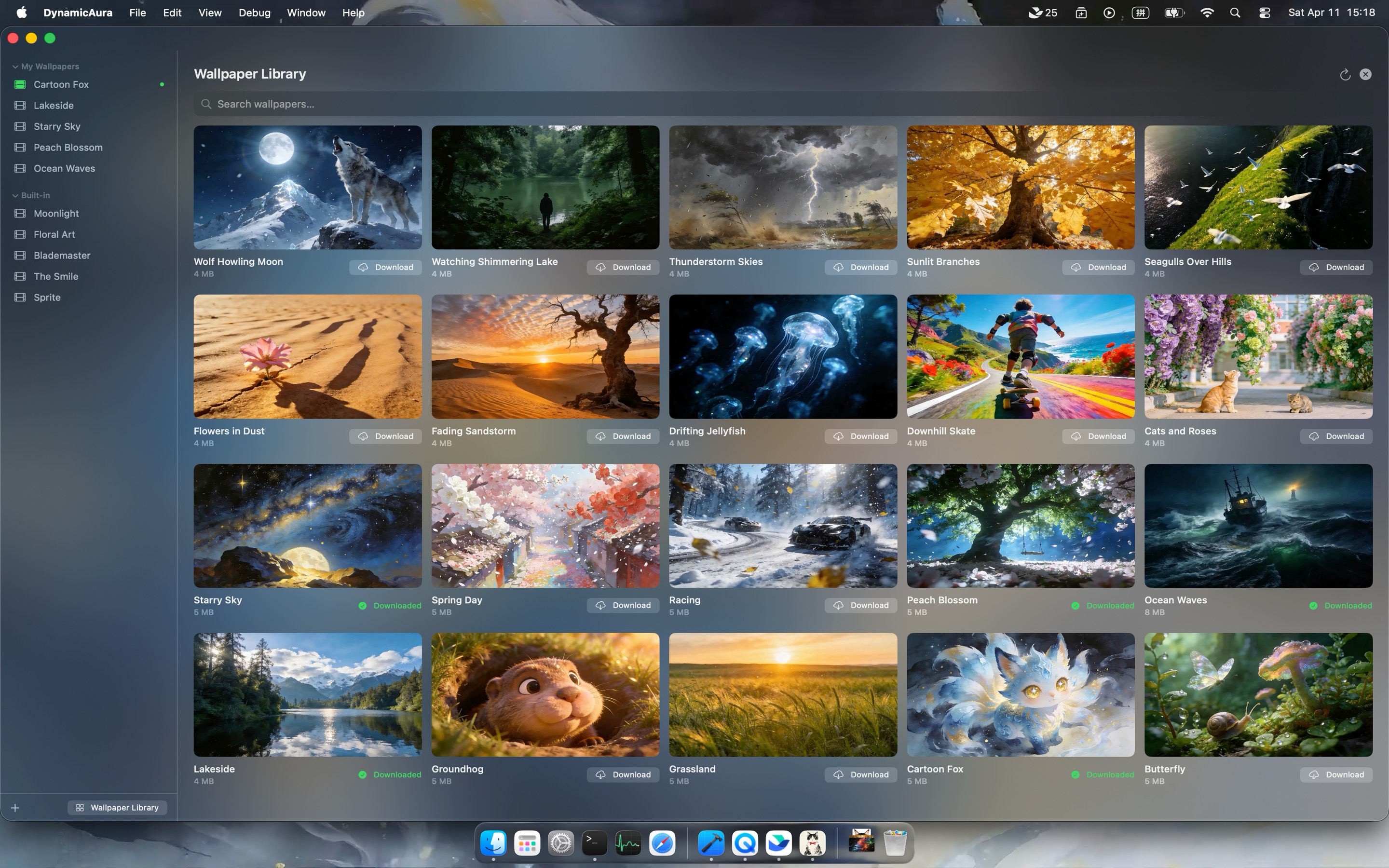The width and height of the screenshot is (1389, 868).
Task: Open the Debug menu
Action: tap(254, 12)
